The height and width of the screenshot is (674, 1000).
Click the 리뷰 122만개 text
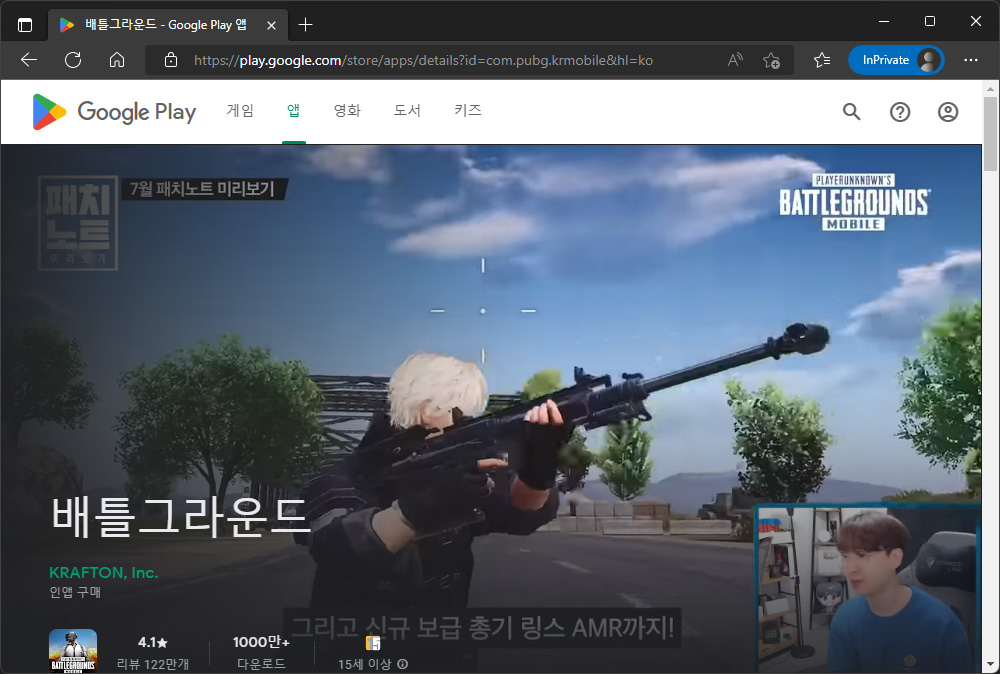point(153,664)
